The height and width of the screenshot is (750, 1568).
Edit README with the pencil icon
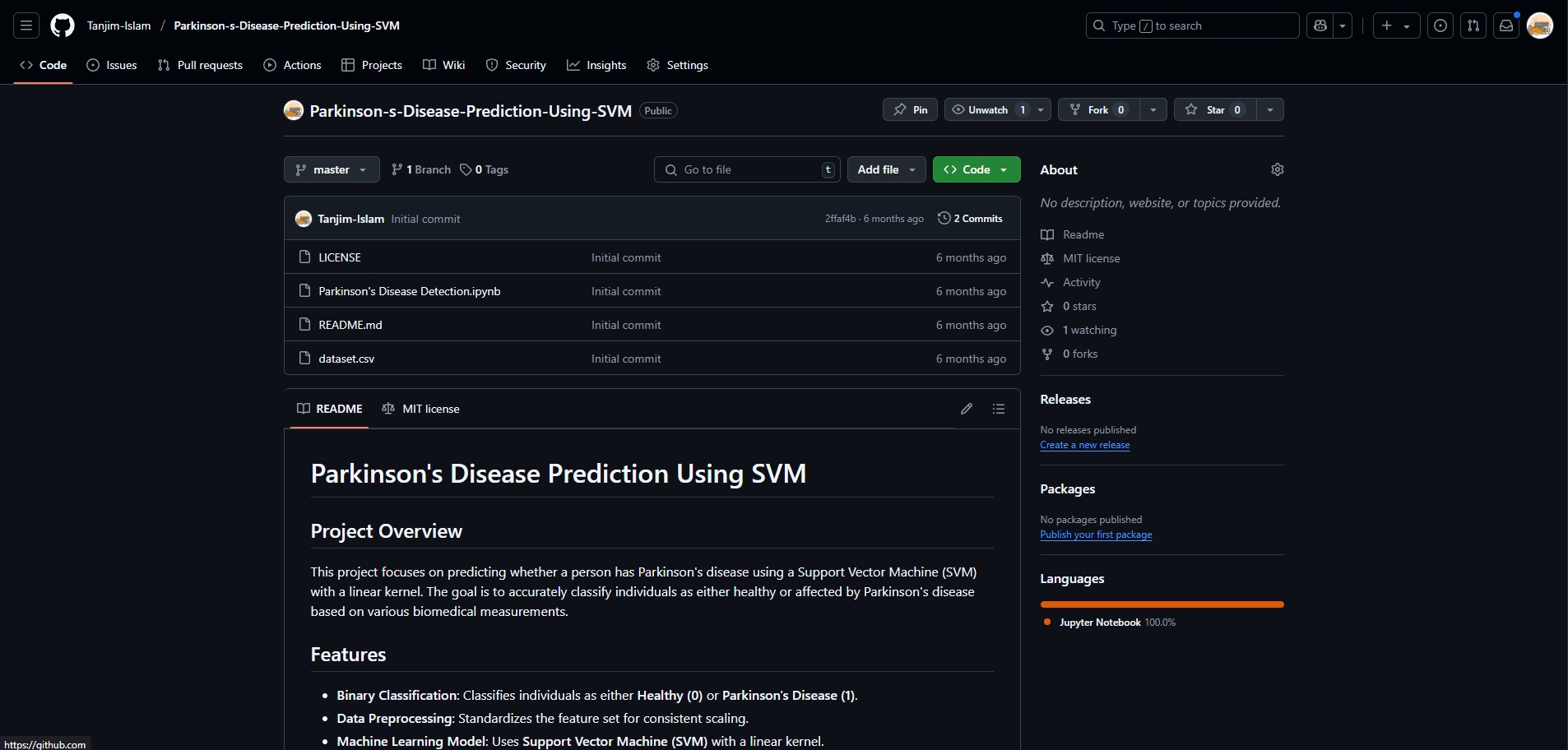[967, 409]
